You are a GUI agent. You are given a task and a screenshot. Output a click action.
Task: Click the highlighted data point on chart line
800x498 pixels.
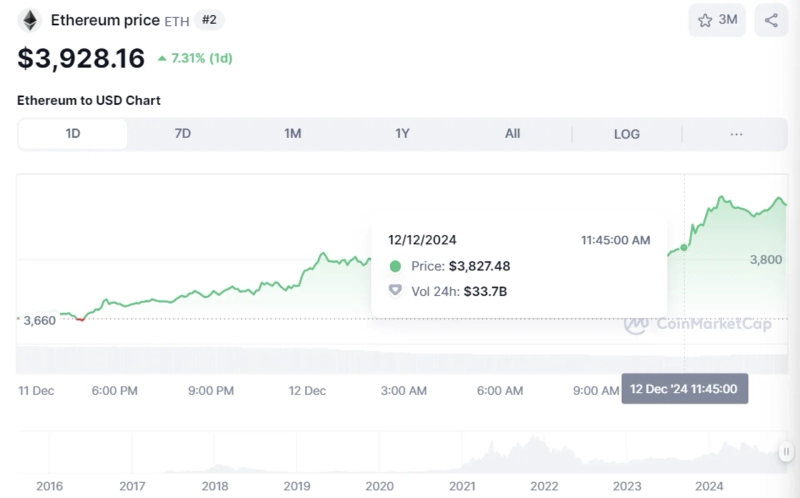684,247
